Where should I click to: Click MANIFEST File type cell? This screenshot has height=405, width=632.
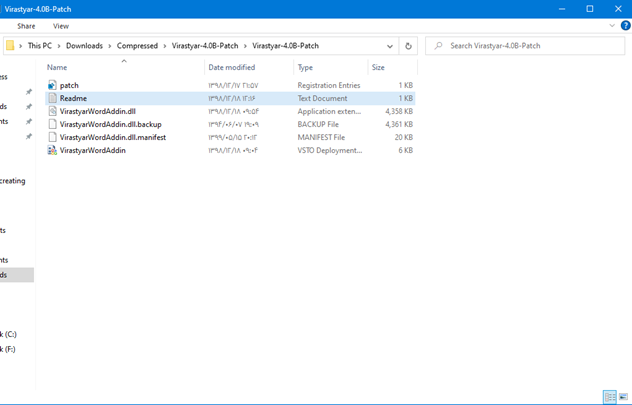tap(321, 137)
